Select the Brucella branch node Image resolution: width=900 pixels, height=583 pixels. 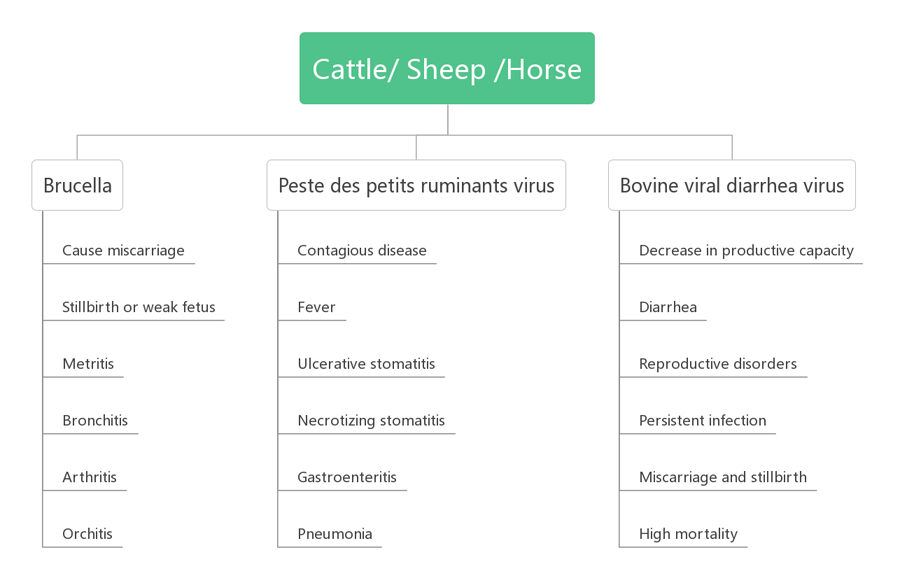point(77,185)
